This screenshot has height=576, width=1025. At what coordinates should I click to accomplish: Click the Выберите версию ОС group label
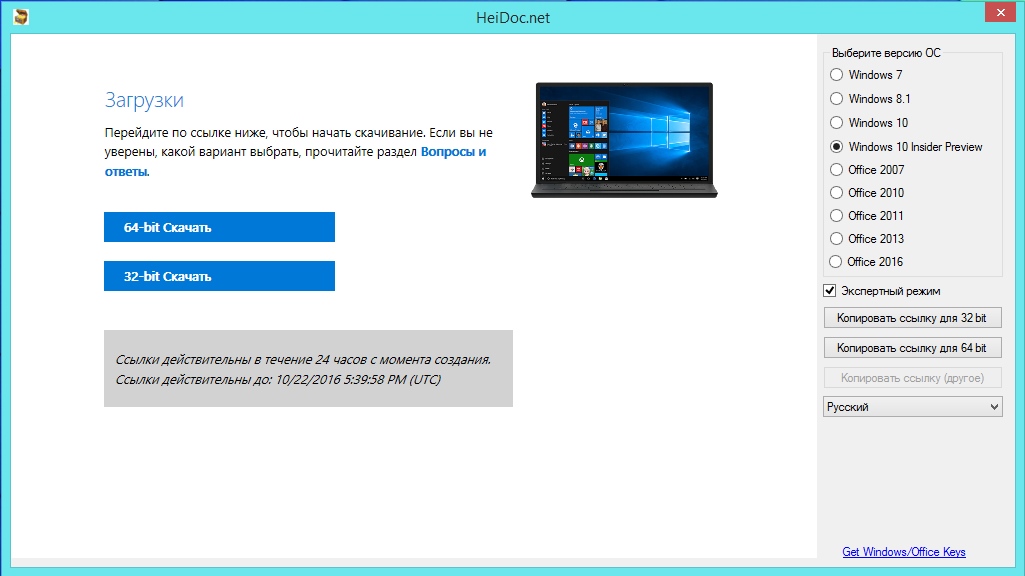coord(886,53)
